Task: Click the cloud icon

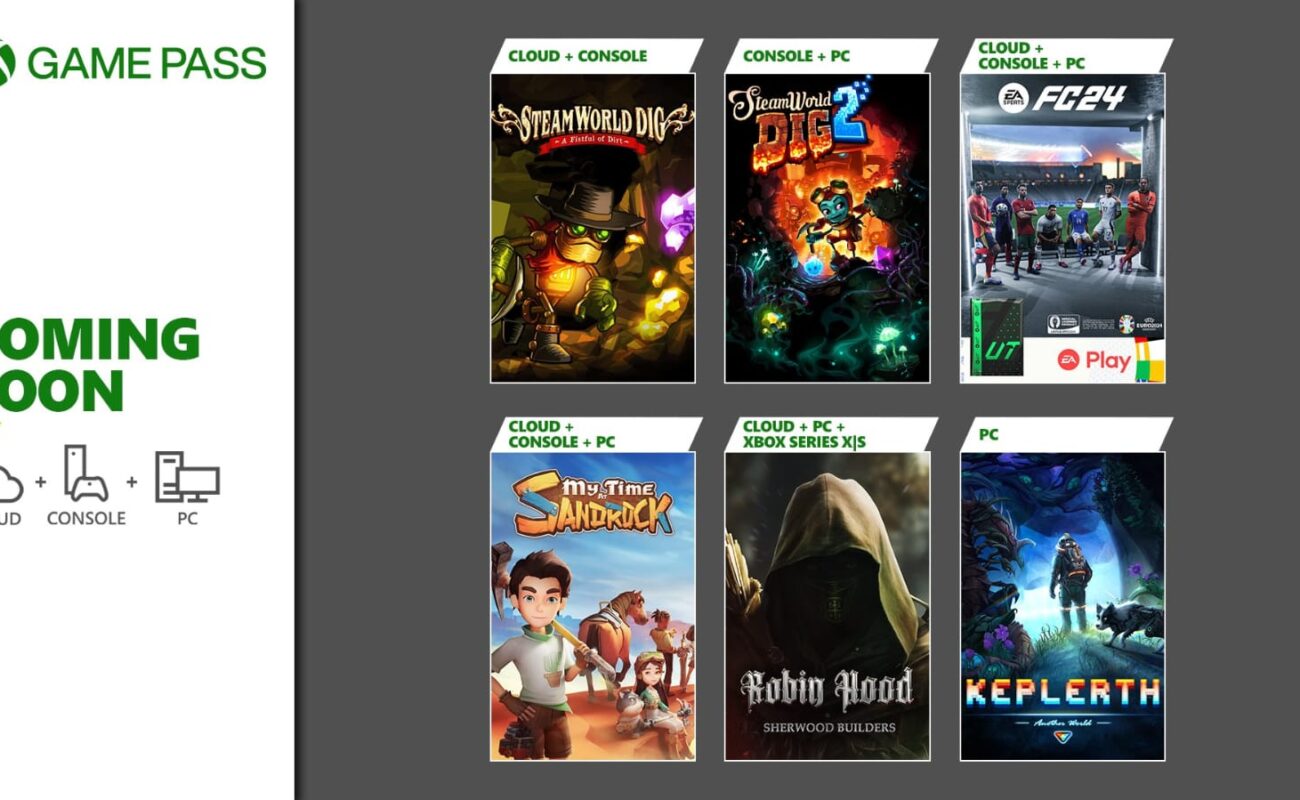Action: [x=9, y=483]
